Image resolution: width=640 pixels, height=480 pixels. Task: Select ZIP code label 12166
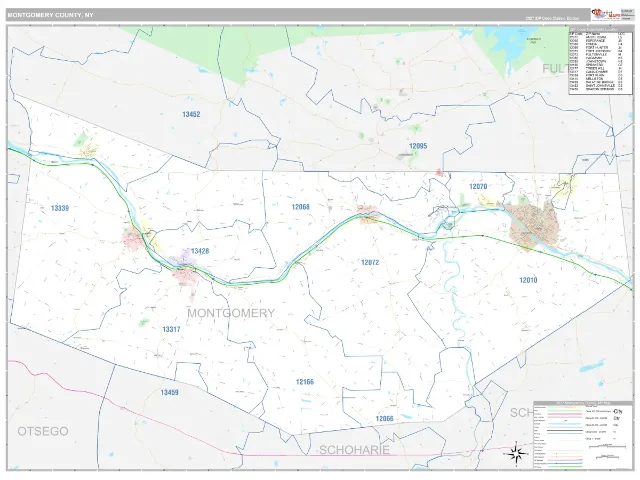click(x=304, y=382)
